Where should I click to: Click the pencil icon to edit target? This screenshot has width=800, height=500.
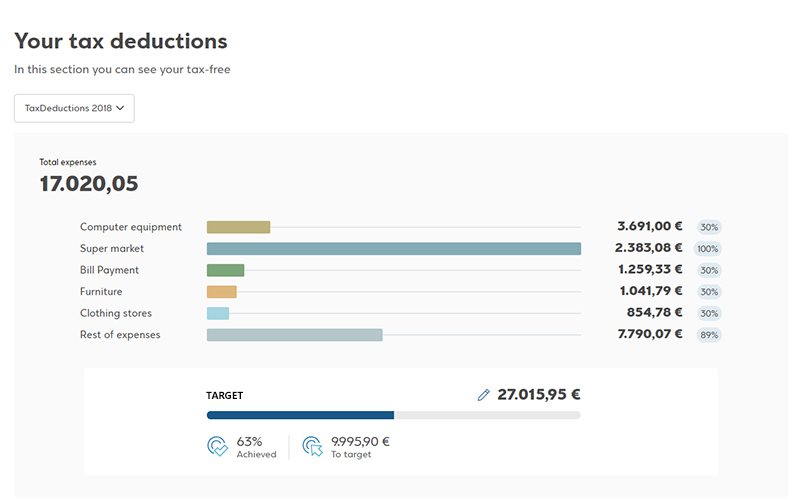point(484,395)
